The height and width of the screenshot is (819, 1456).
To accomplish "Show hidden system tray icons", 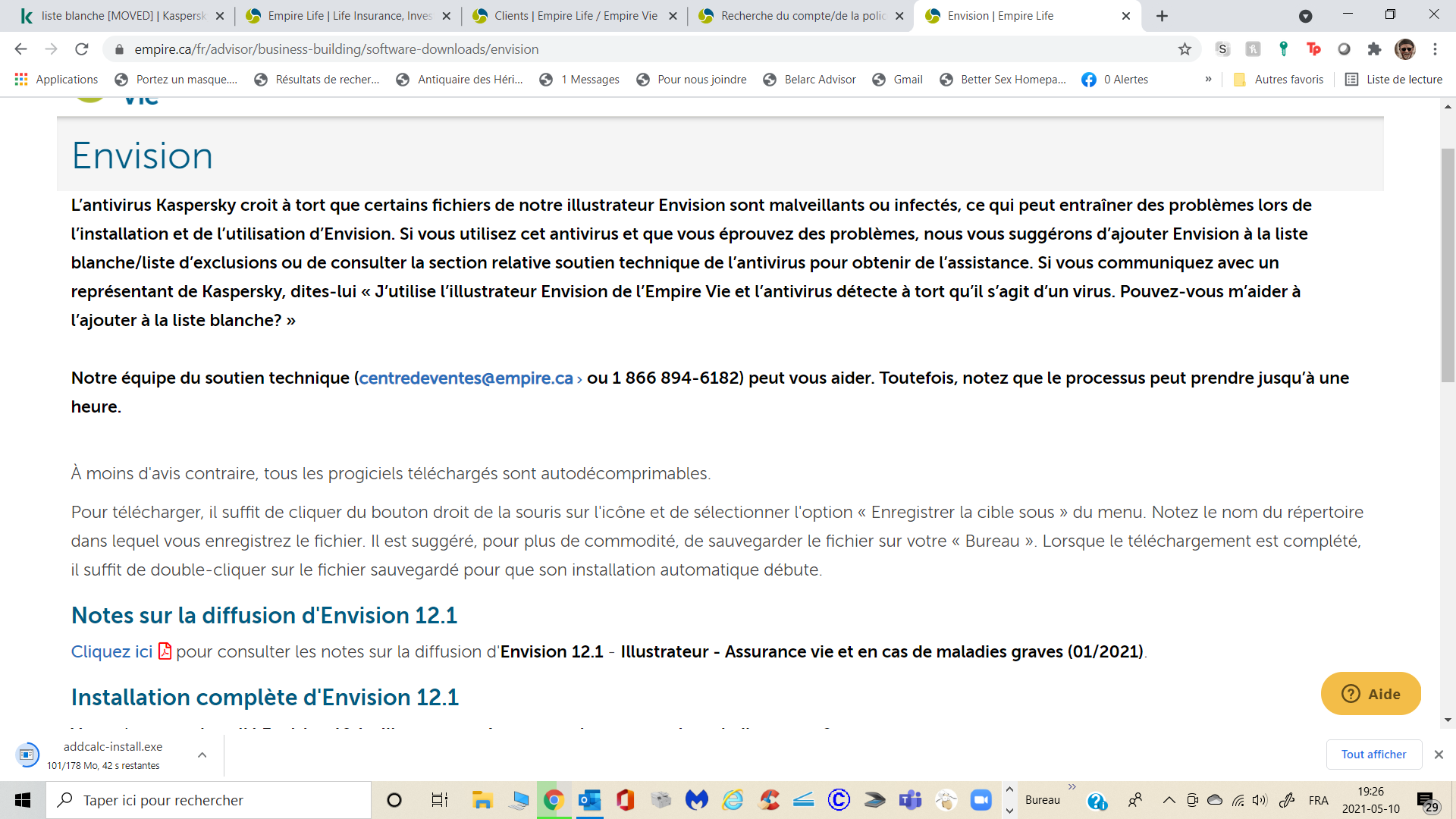I will point(1169,800).
